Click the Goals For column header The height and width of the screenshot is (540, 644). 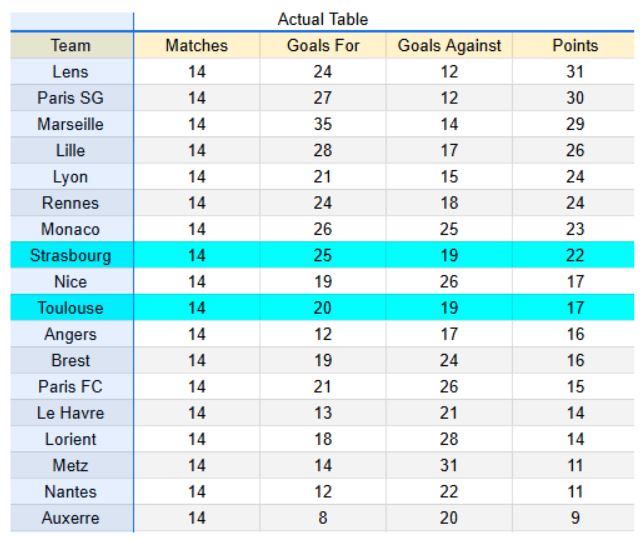[x=322, y=46]
